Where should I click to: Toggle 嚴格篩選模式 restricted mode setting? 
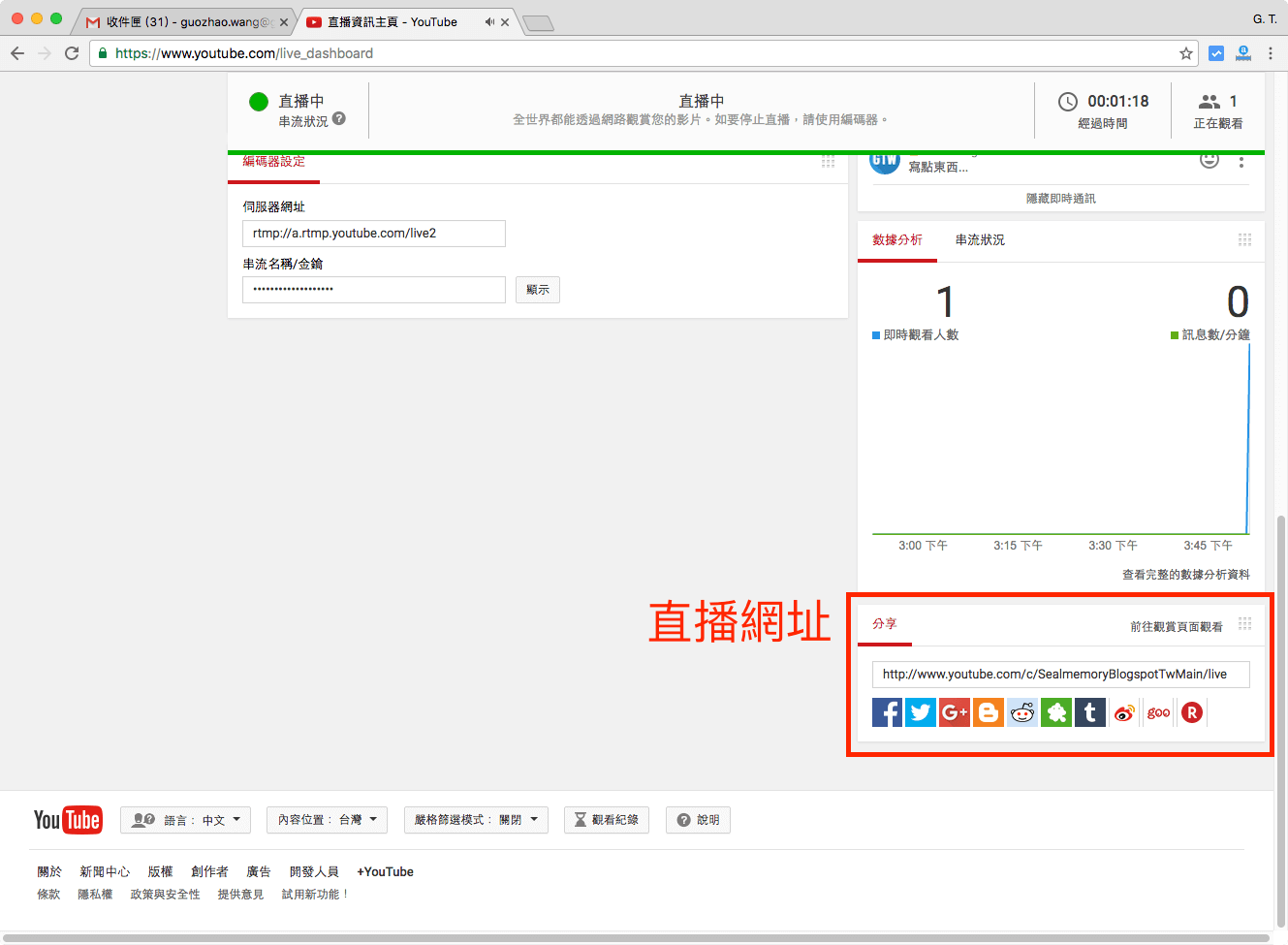point(476,819)
